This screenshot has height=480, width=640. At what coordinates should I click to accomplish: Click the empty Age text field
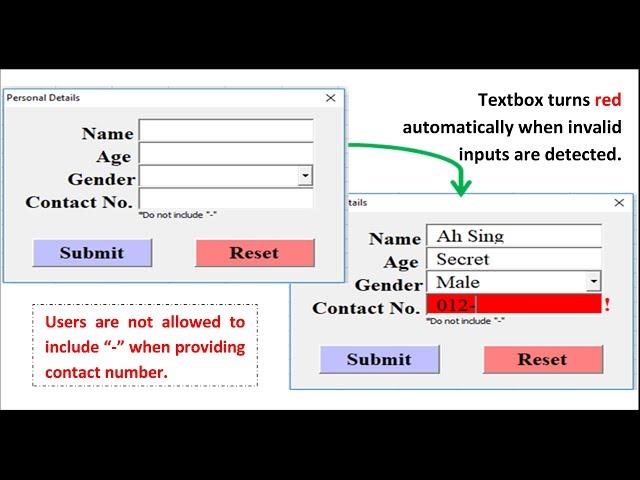pyautogui.click(x=226, y=154)
